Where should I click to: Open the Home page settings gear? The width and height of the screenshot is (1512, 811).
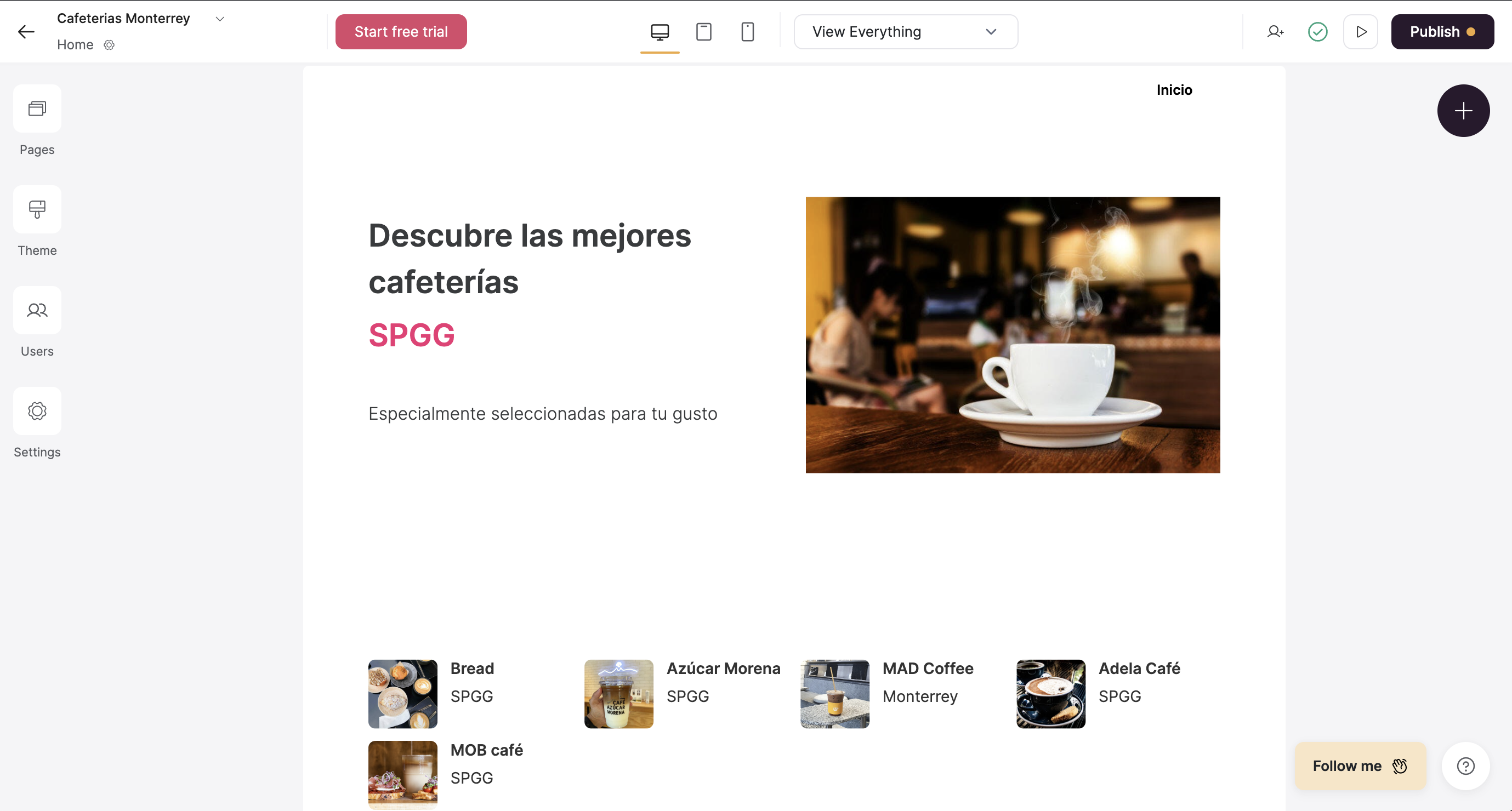[109, 44]
